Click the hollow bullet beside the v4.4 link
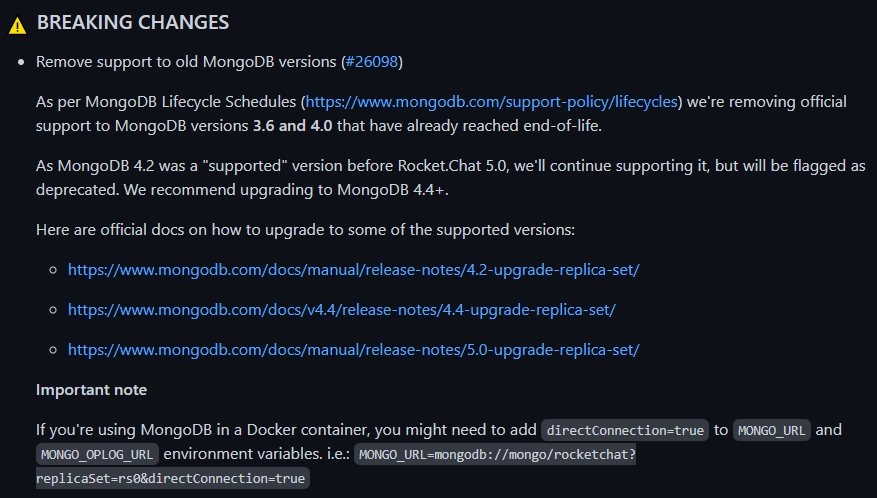 pyautogui.click(x=53, y=310)
